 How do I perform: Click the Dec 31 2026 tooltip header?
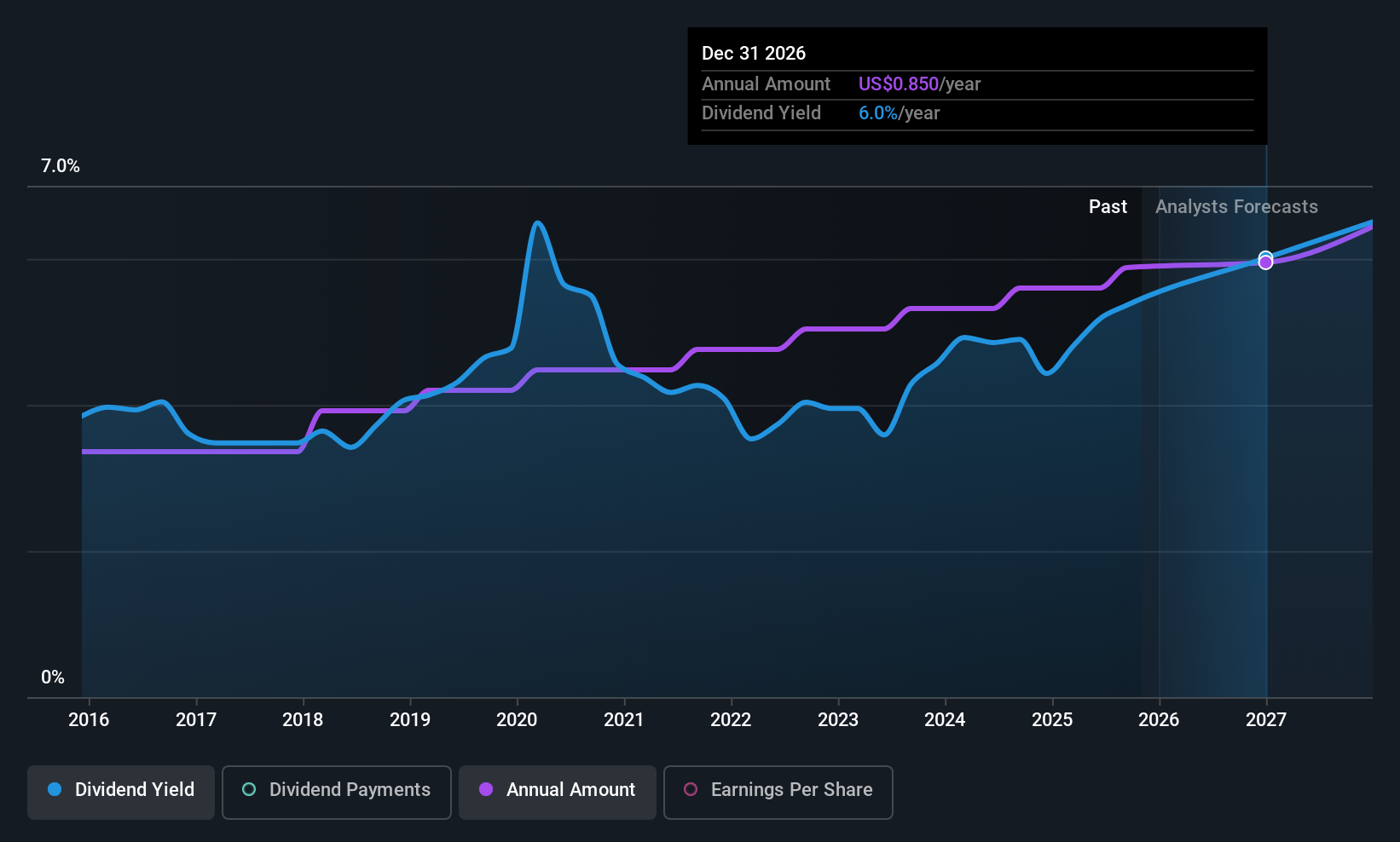click(754, 52)
